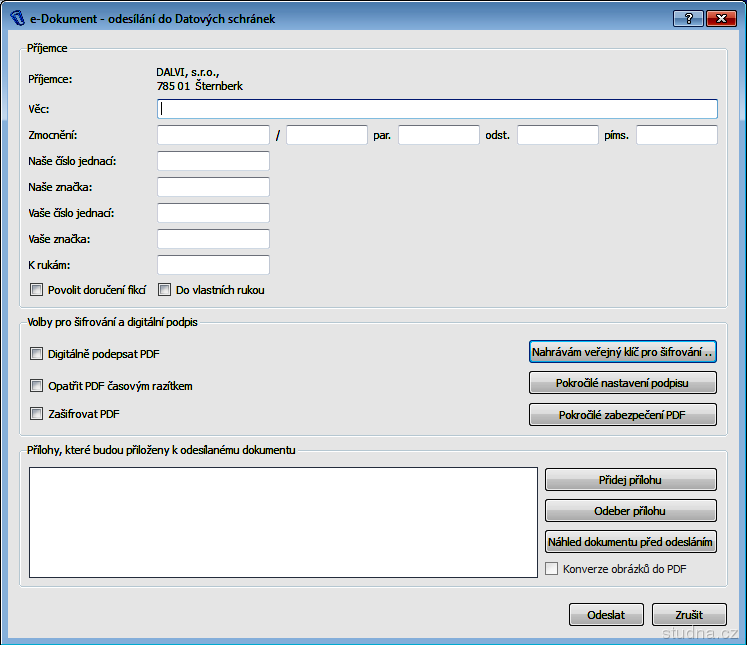Click the help question mark button
The width and height of the screenshot is (747, 645).
[687, 18]
